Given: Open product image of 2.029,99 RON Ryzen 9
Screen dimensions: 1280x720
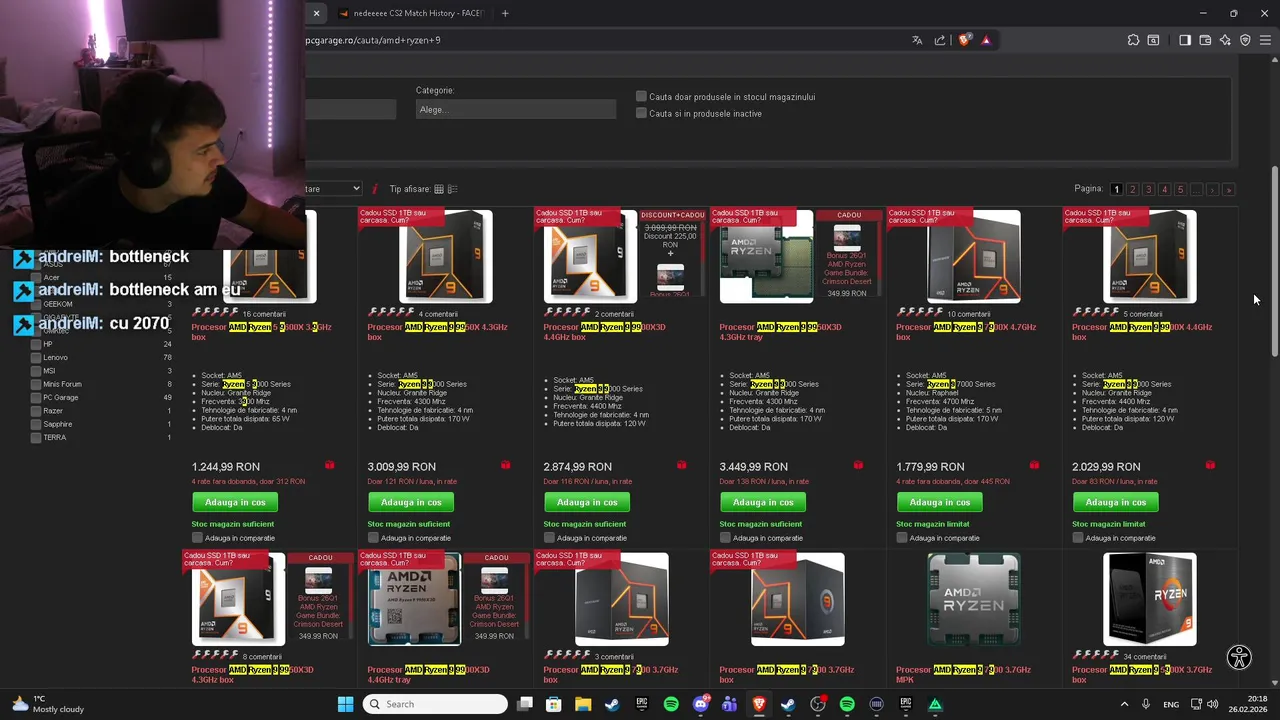Looking at the screenshot, I should point(1149,256).
